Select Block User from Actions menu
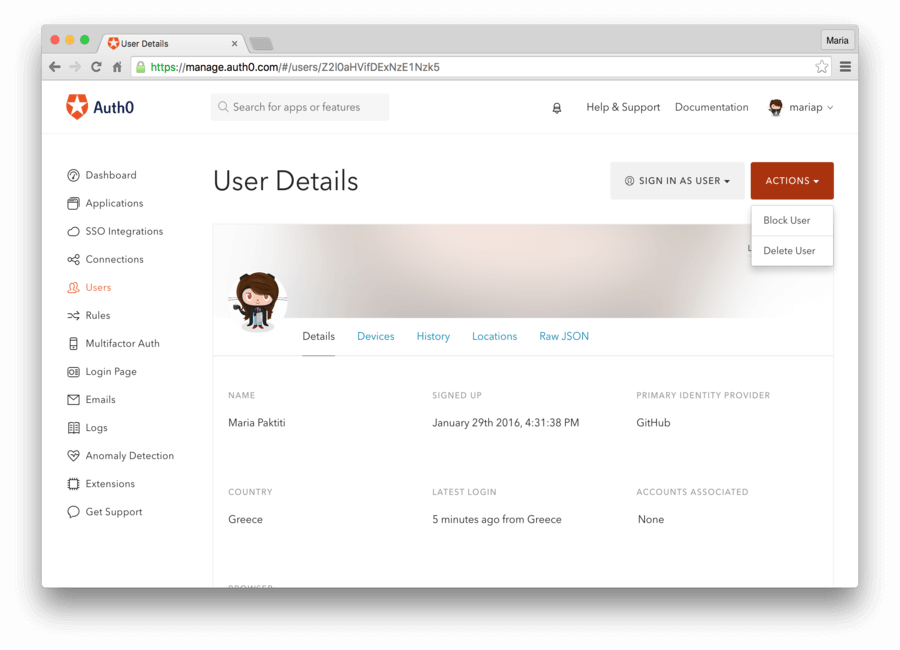 click(792, 220)
